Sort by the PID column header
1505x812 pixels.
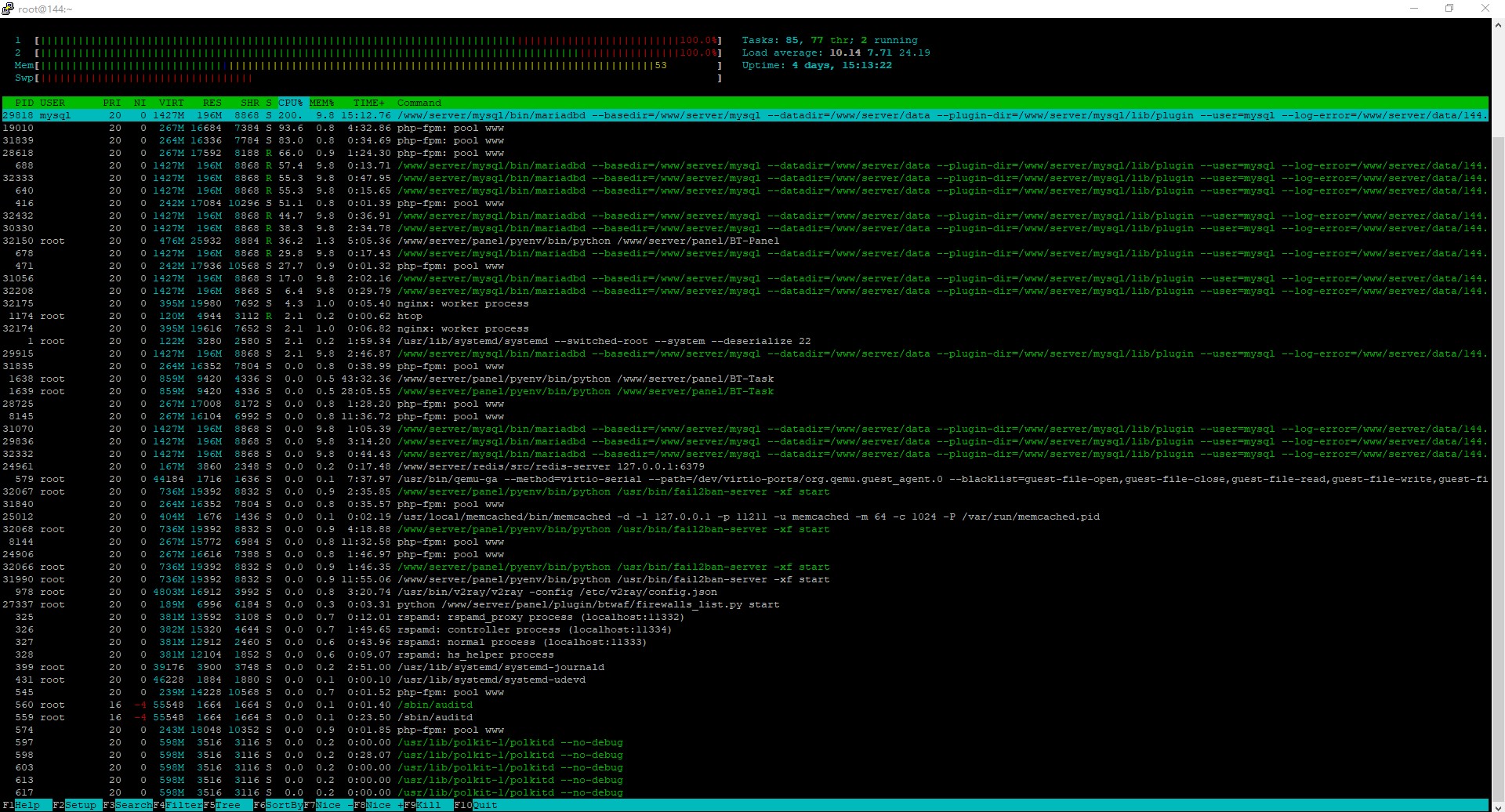(x=24, y=103)
